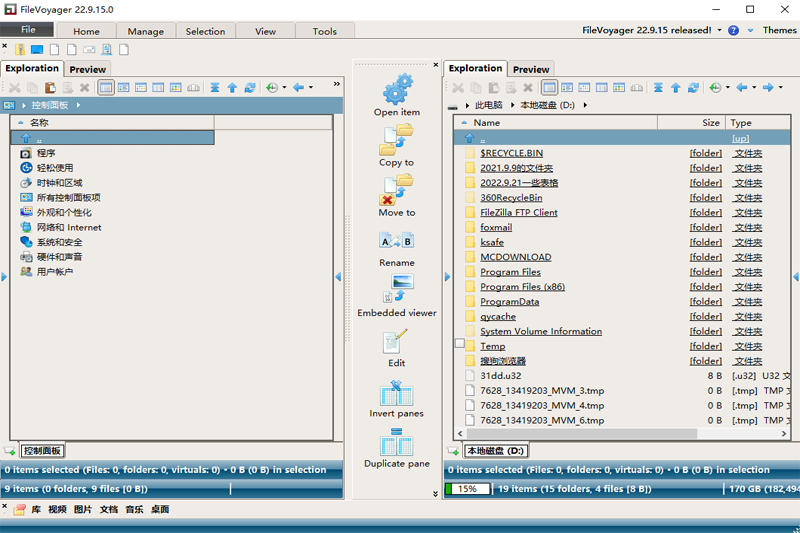Go up one level in left pane toolbar

tap(232, 88)
